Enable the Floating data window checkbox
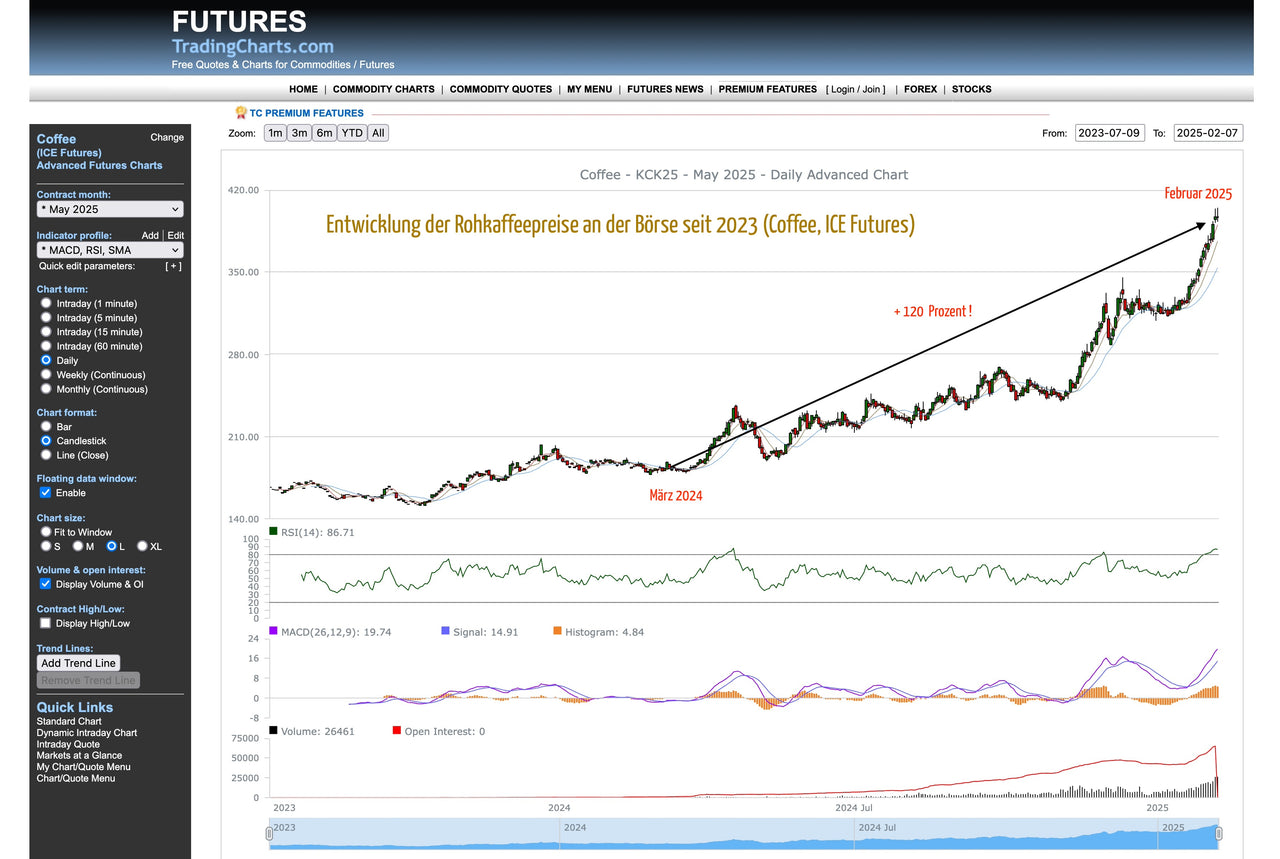This screenshot has width=1280, height=859. (x=45, y=493)
